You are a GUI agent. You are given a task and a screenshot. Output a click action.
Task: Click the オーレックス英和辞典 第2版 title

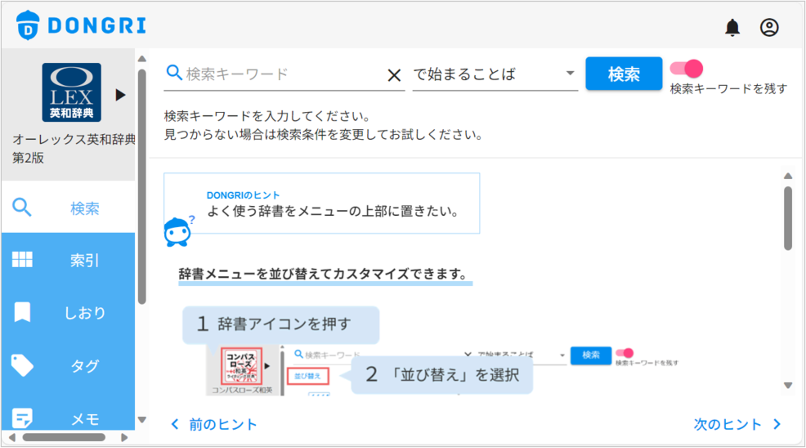(x=74, y=148)
